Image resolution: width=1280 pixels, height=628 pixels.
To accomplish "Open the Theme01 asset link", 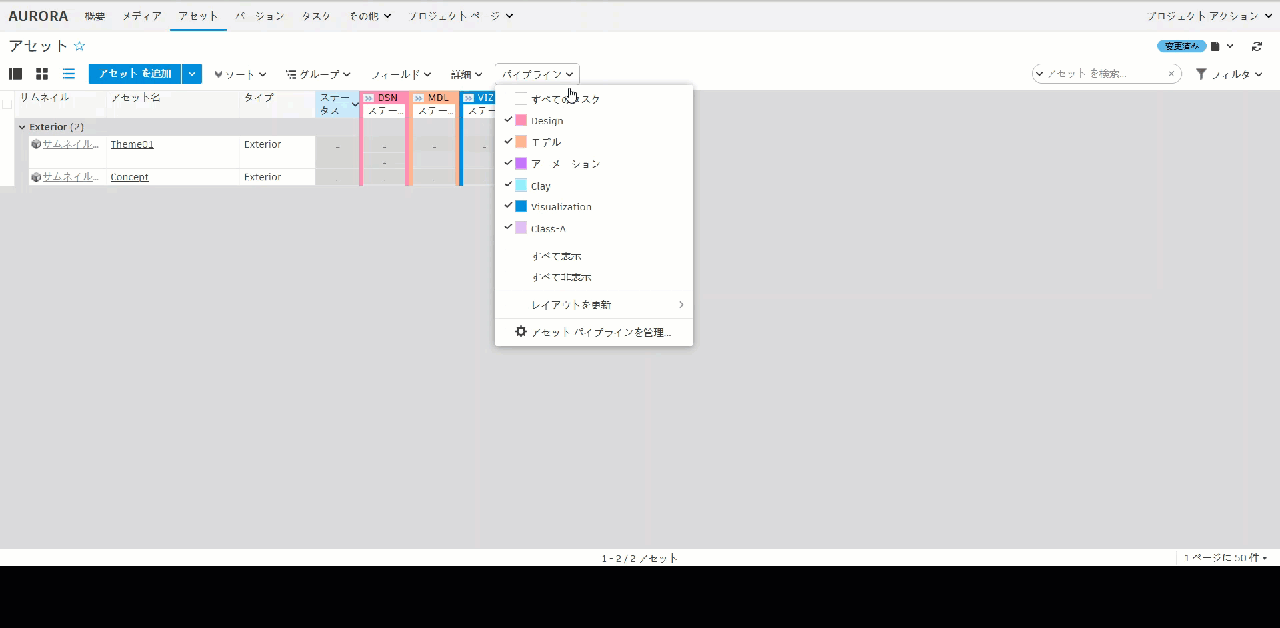I will tap(131, 144).
